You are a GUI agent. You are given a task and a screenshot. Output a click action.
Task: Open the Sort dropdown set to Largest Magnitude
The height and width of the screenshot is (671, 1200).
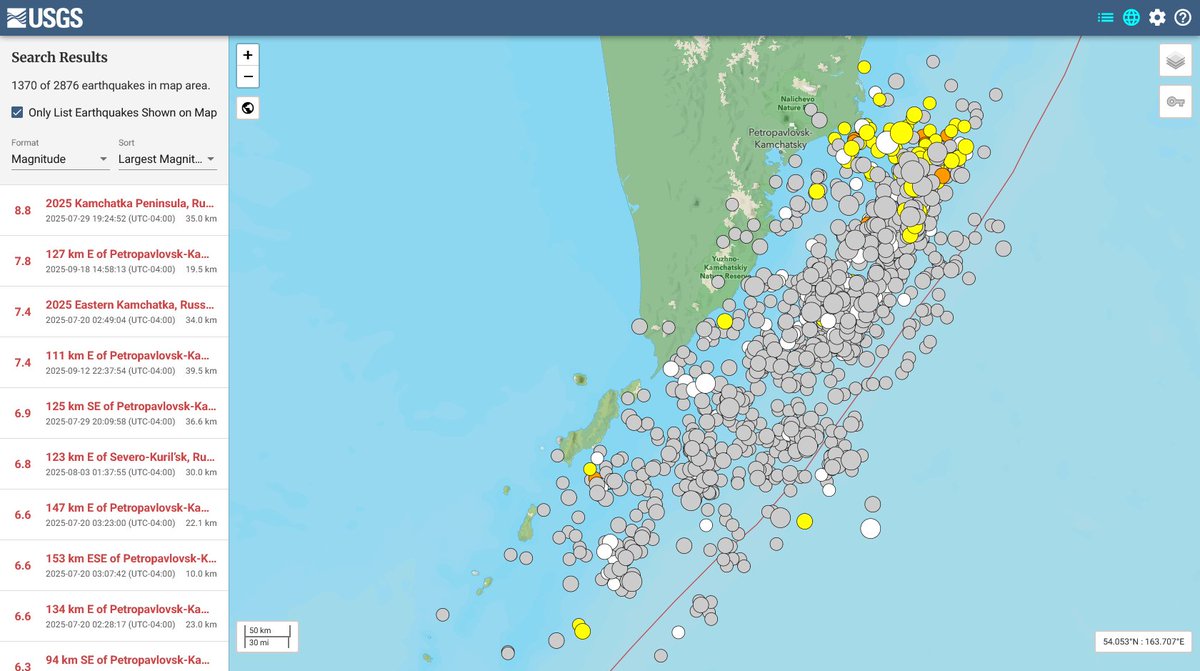pos(167,159)
